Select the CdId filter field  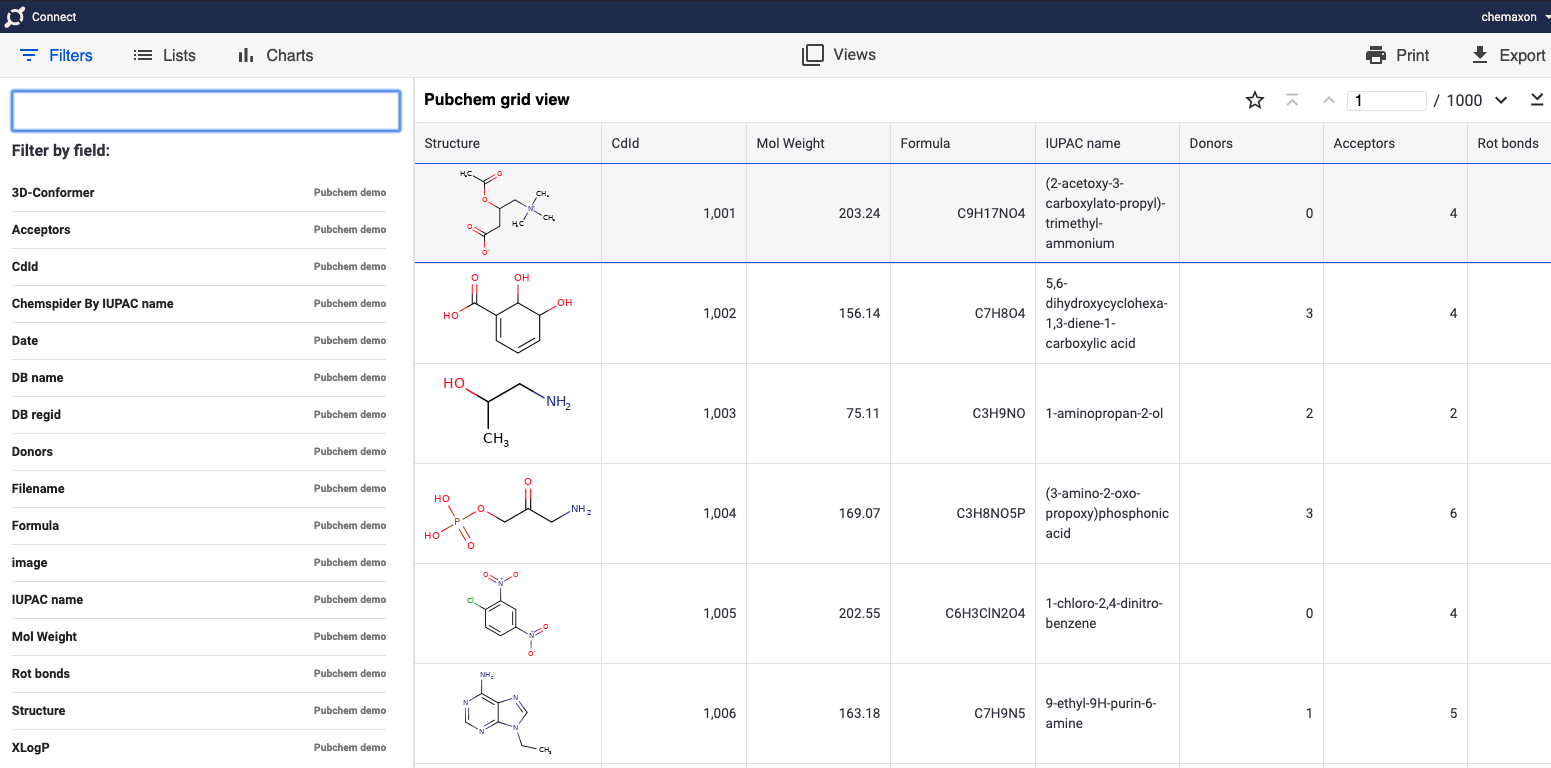coord(199,267)
